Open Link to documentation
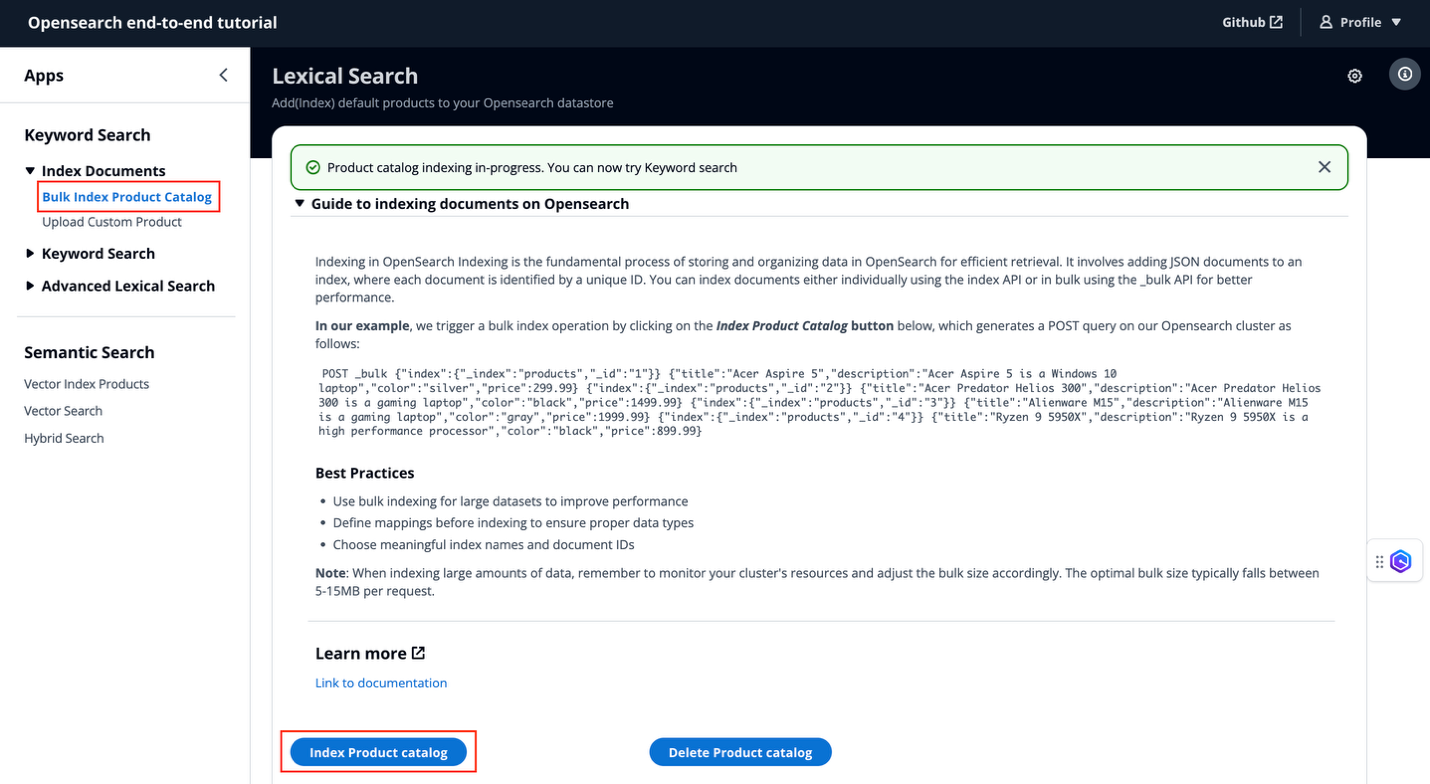The width and height of the screenshot is (1430, 784). pos(381,682)
